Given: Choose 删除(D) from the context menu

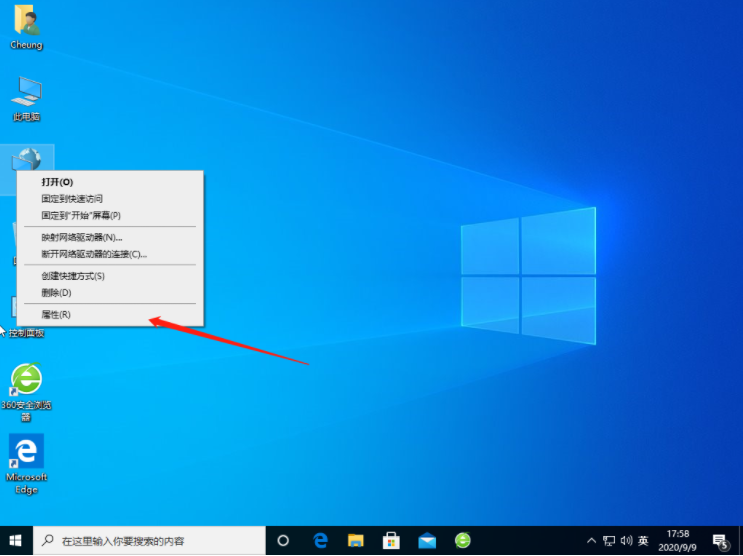Looking at the screenshot, I should [x=57, y=293].
